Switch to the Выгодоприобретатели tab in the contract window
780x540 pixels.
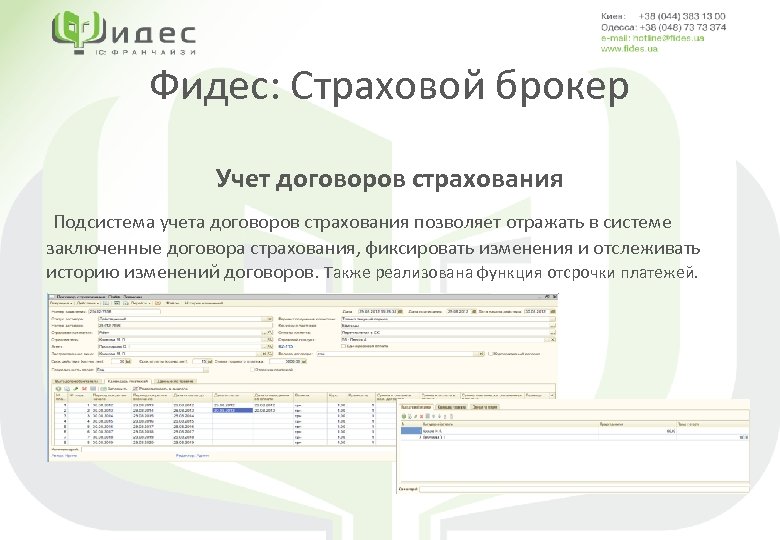(x=76, y=381)
